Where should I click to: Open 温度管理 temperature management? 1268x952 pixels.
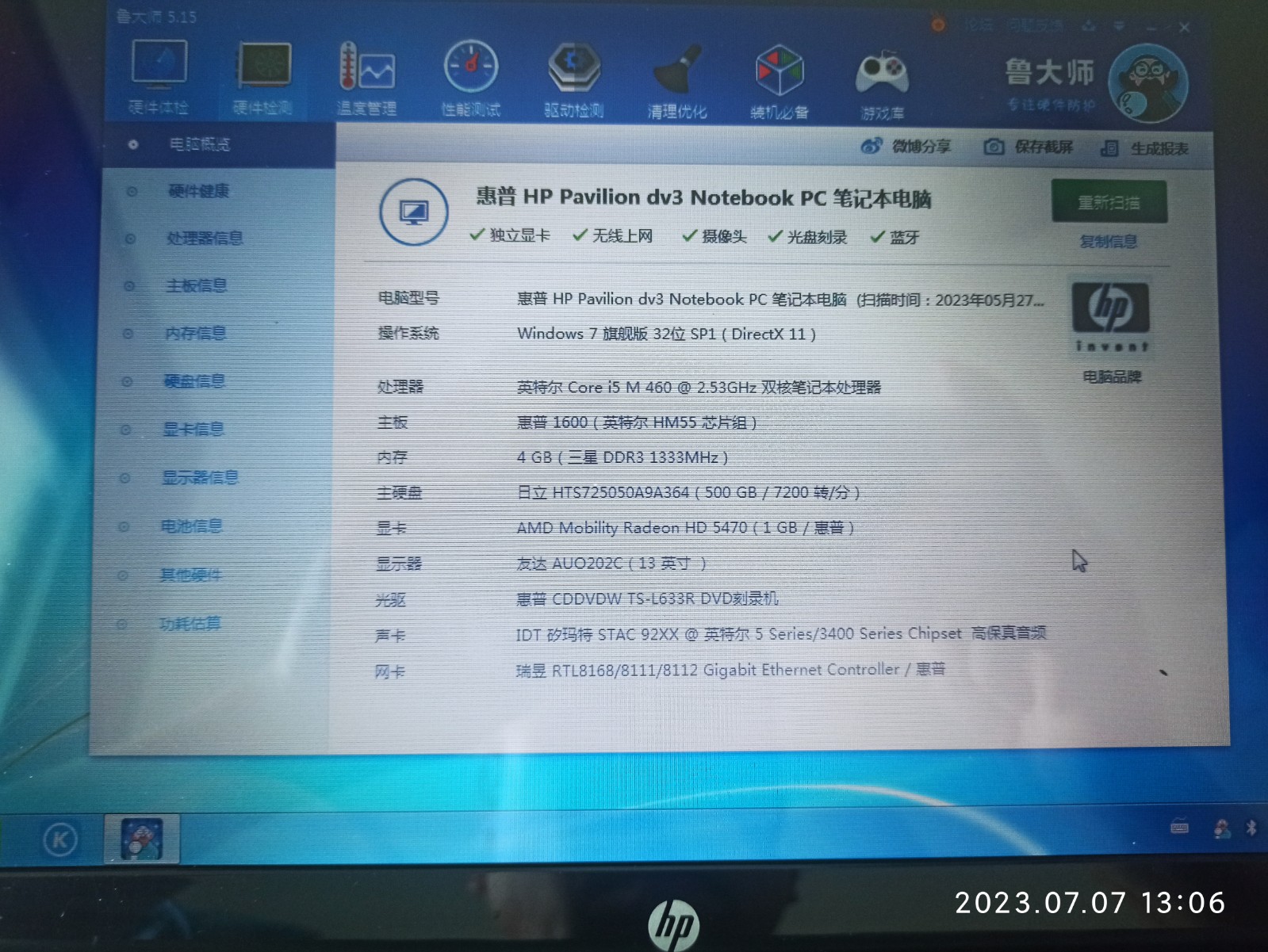point(366,79)
